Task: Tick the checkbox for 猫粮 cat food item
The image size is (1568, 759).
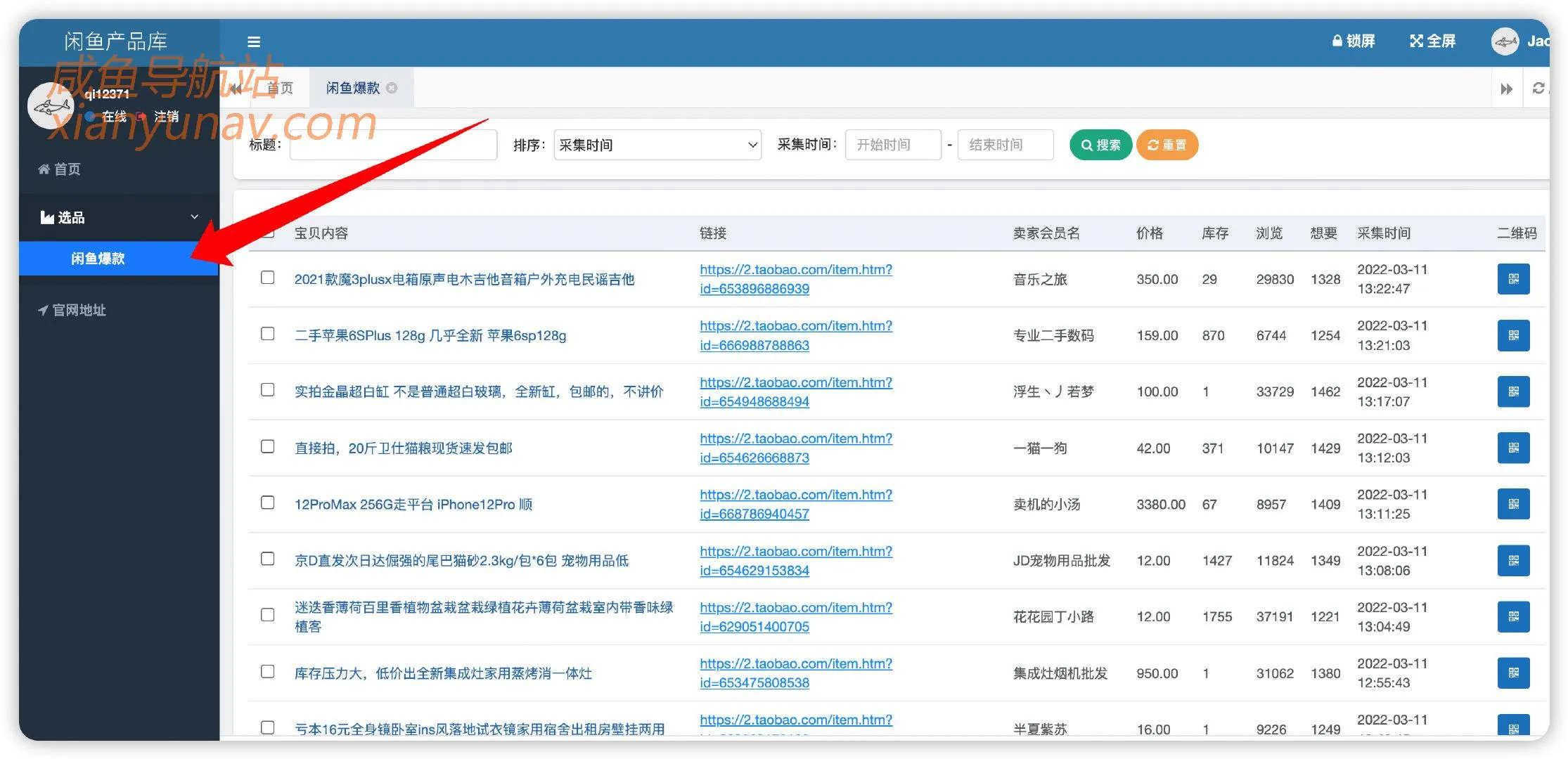Action: point(267,447)
